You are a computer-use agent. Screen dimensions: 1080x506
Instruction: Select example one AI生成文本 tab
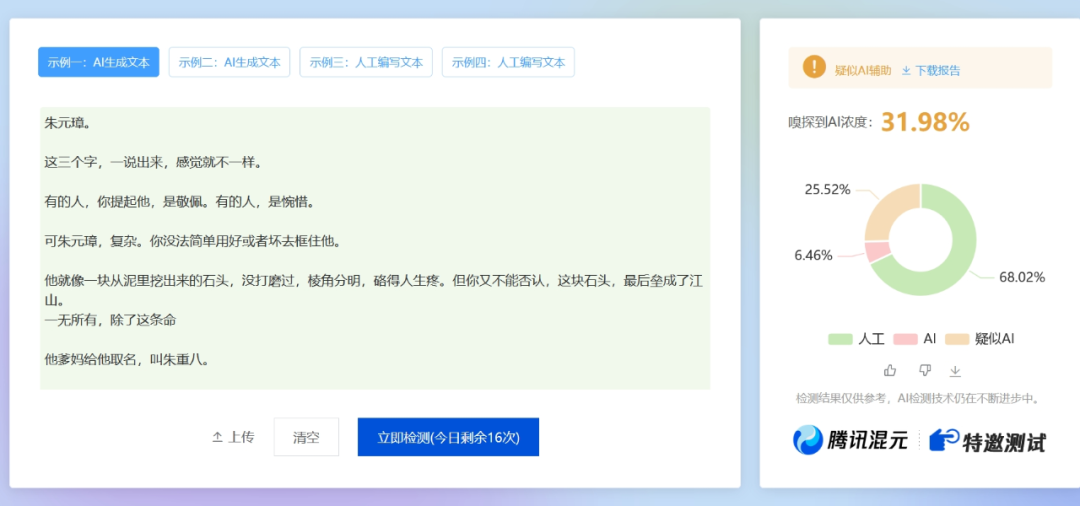98,62
